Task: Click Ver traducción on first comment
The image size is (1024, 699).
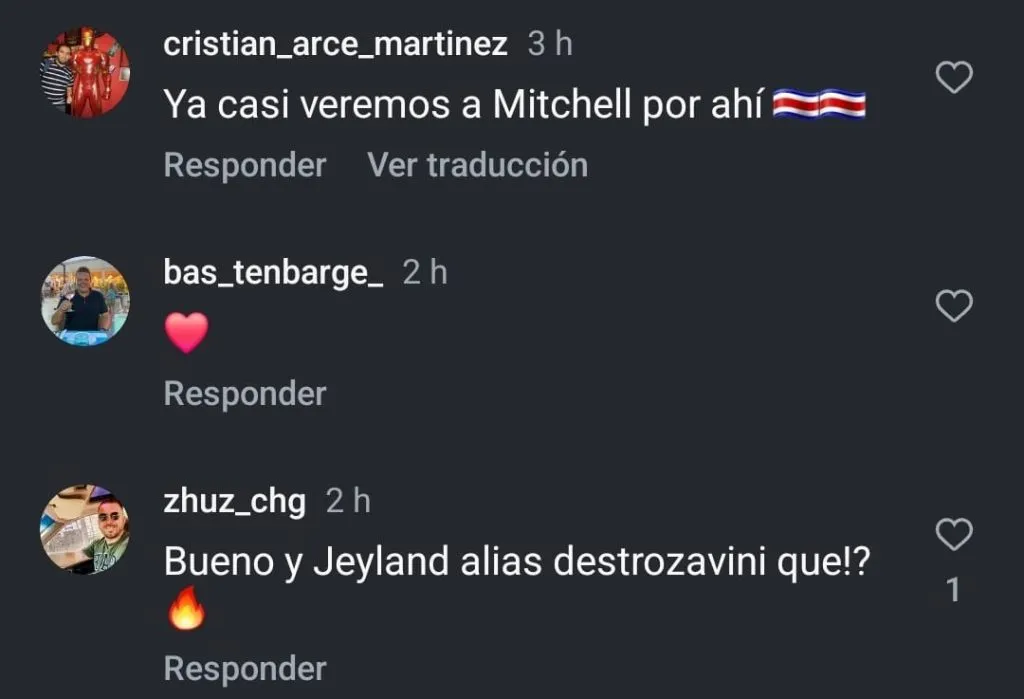Action: click(x=477, y=165)
